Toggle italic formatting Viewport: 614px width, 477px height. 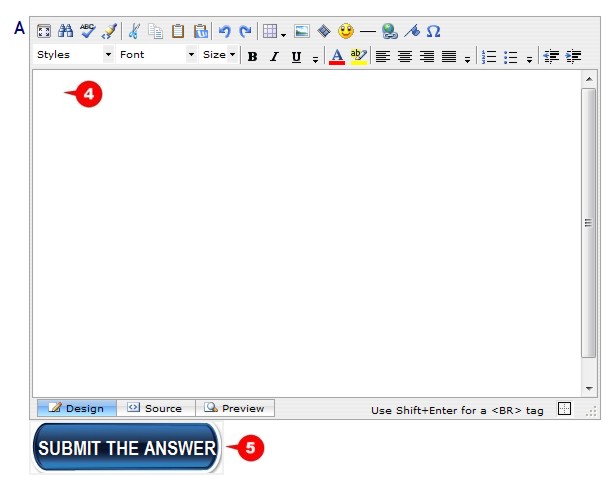point(274,57)
